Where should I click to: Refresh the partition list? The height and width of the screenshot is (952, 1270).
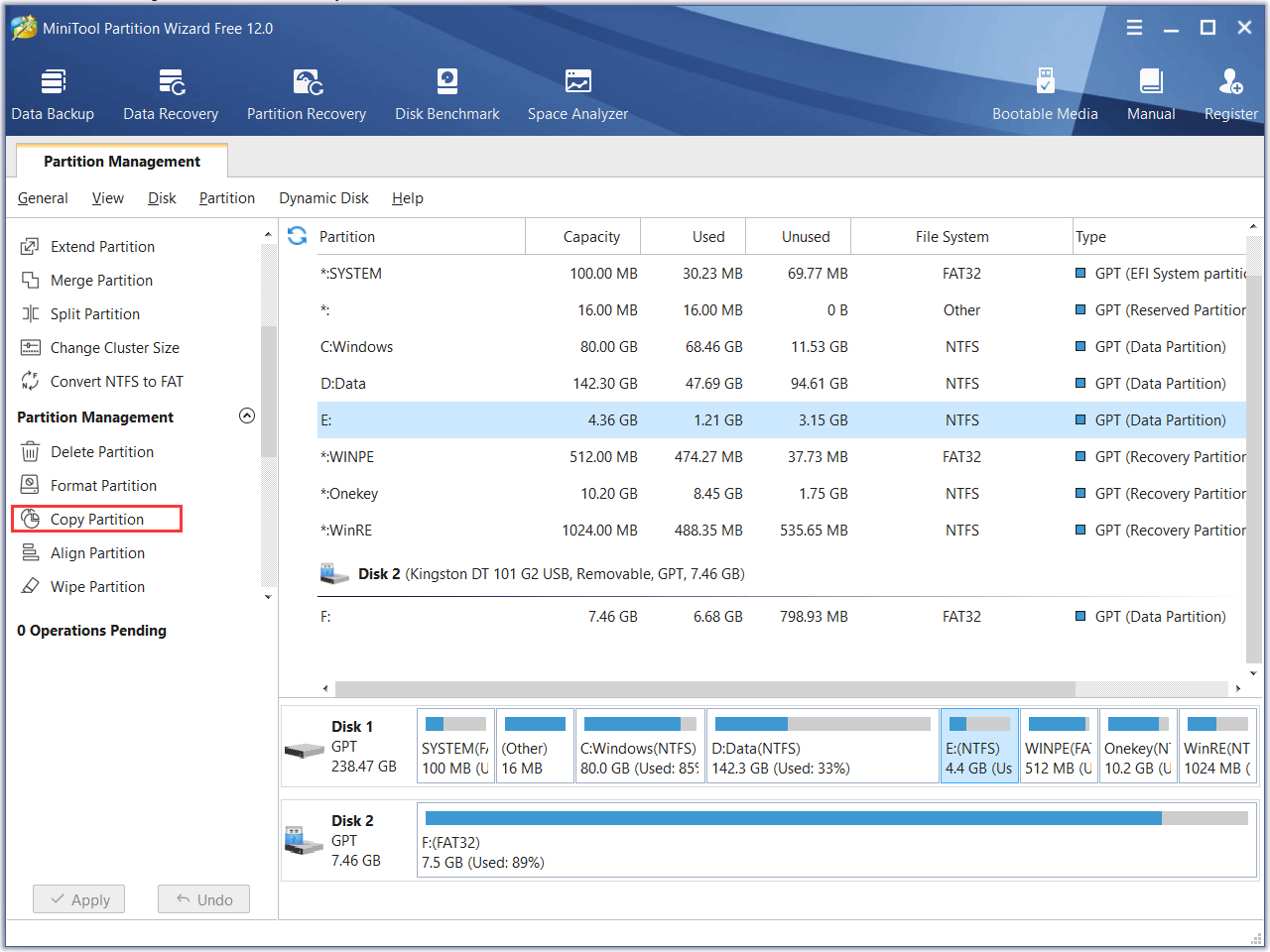click(x=297, y=236)
